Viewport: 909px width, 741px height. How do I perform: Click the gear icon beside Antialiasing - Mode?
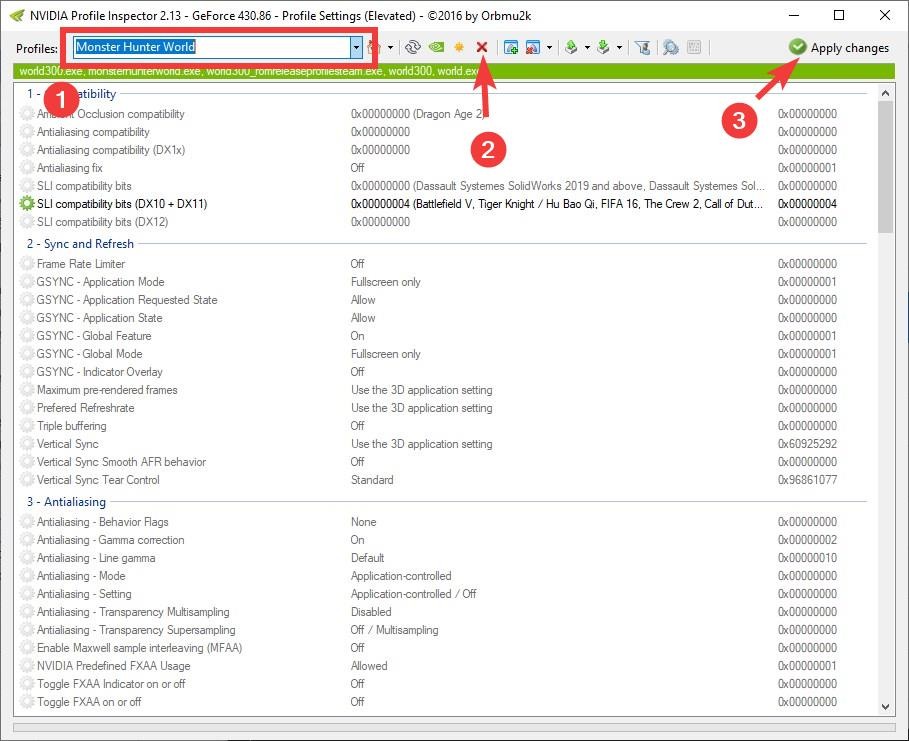[x=27, y=576]
